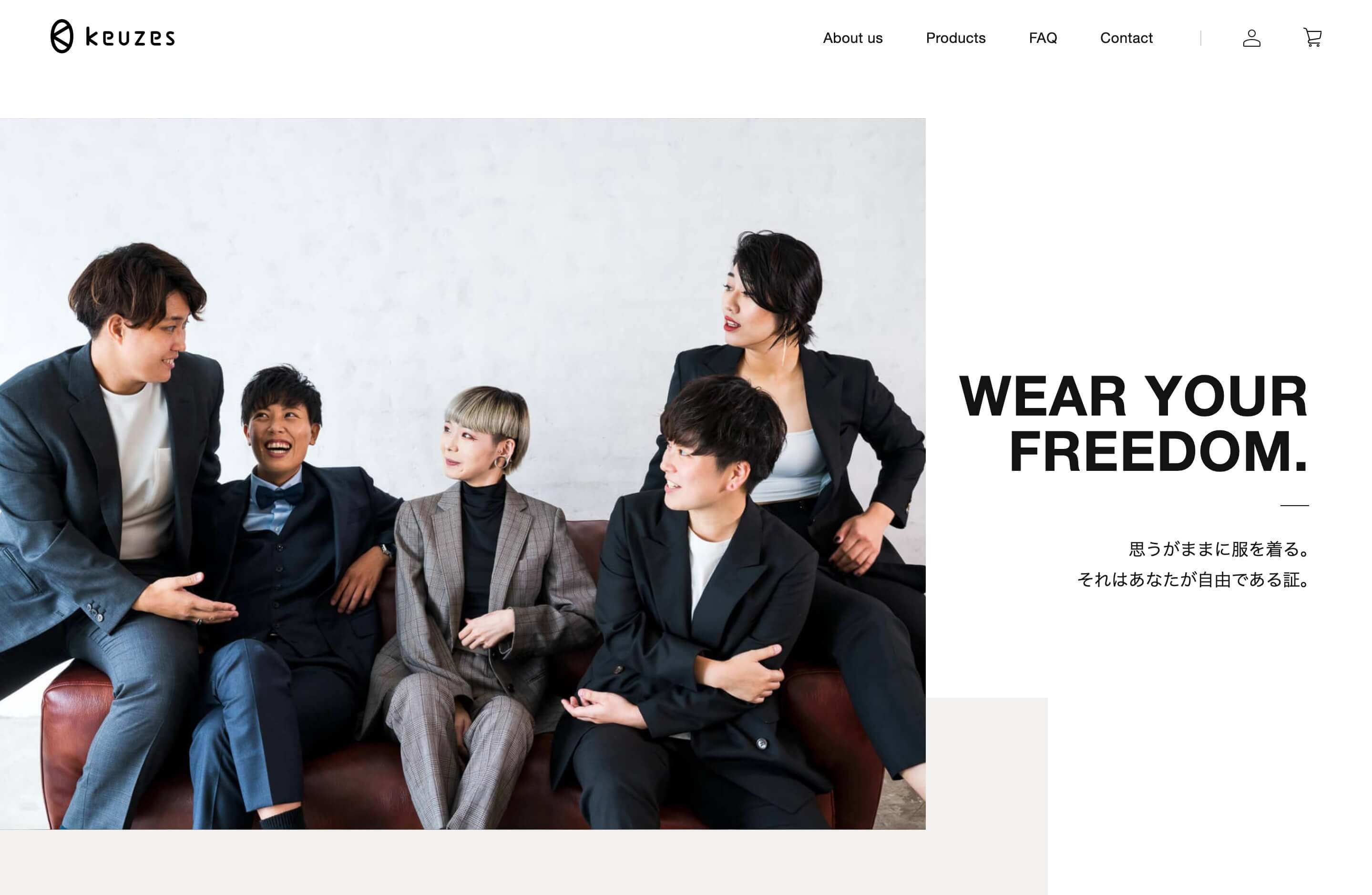Click the short divider line below headline
This screenshot has height=895, width=1372.
[1295, 506]
